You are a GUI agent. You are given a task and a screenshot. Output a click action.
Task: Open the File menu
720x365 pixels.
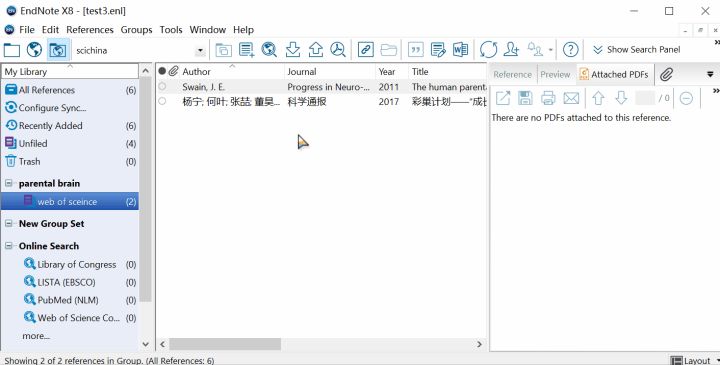click(x=27, y=30)
